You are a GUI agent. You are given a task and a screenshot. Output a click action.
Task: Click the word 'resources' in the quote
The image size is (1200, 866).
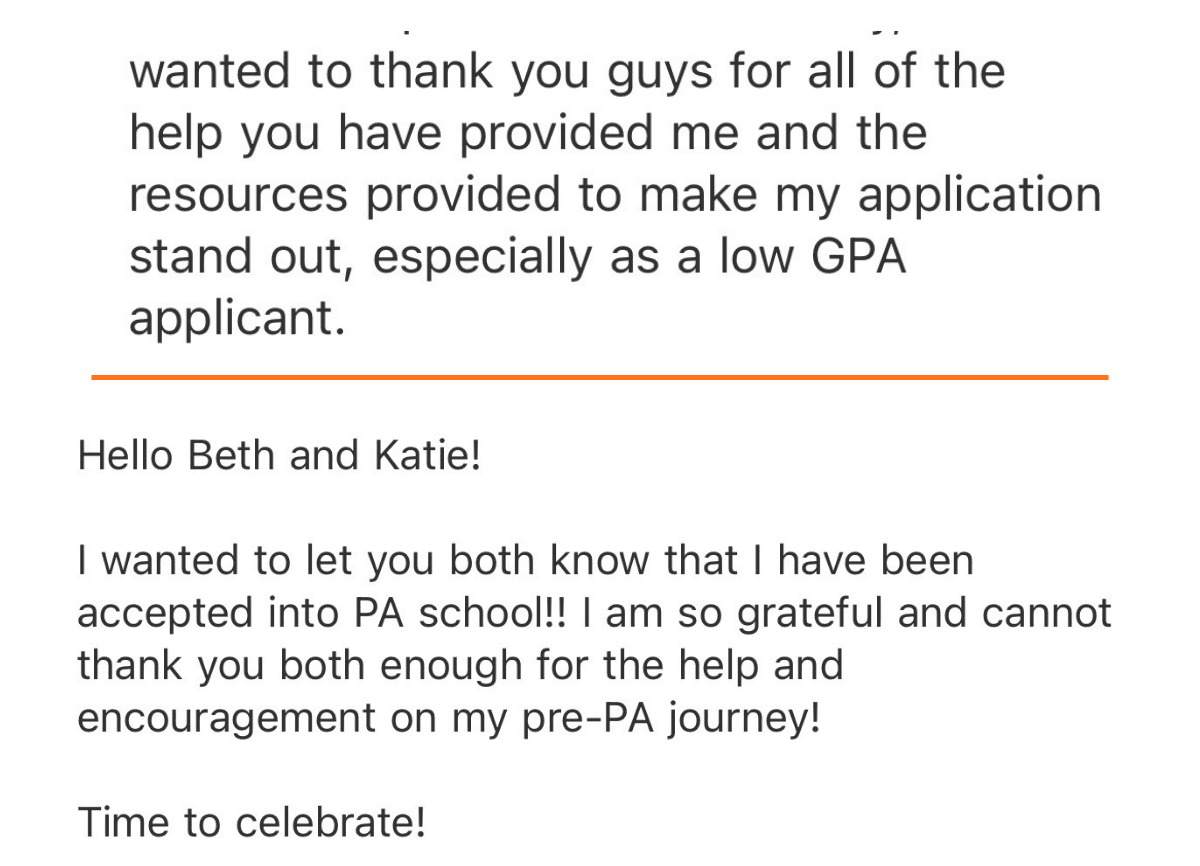[x=239, y=196]
